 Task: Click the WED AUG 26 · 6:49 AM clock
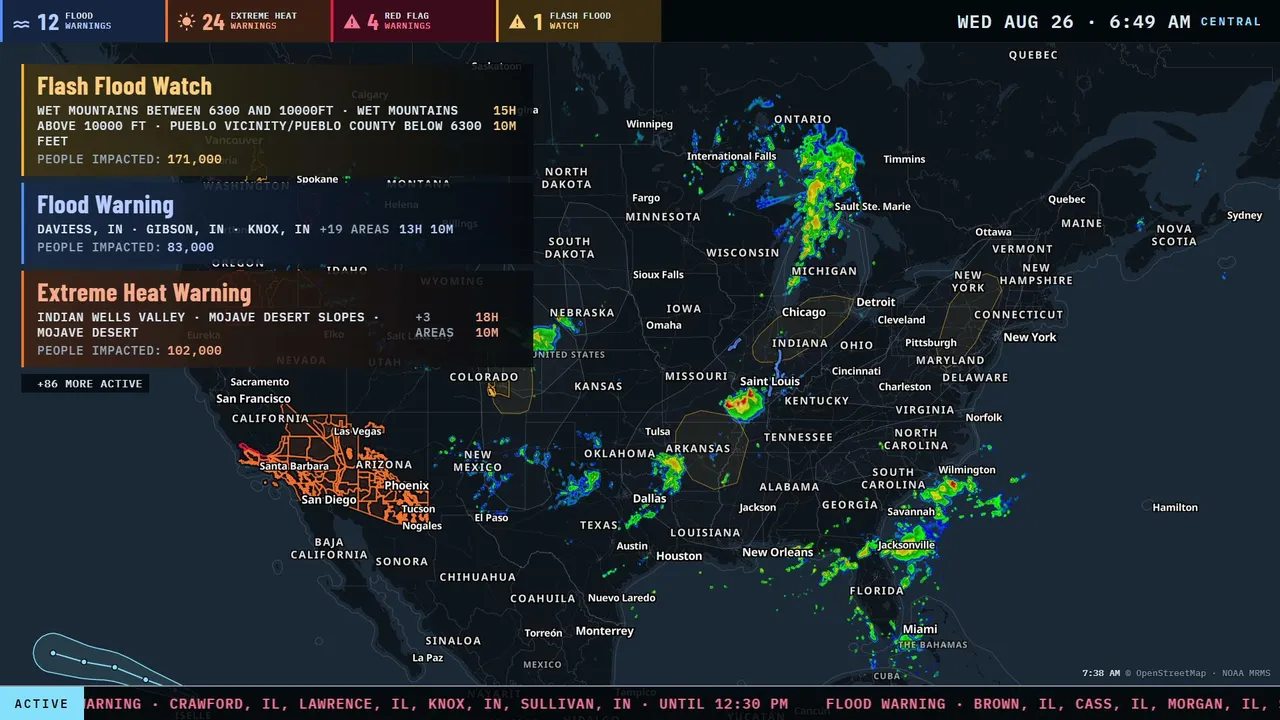click(x=1074, y=22)
